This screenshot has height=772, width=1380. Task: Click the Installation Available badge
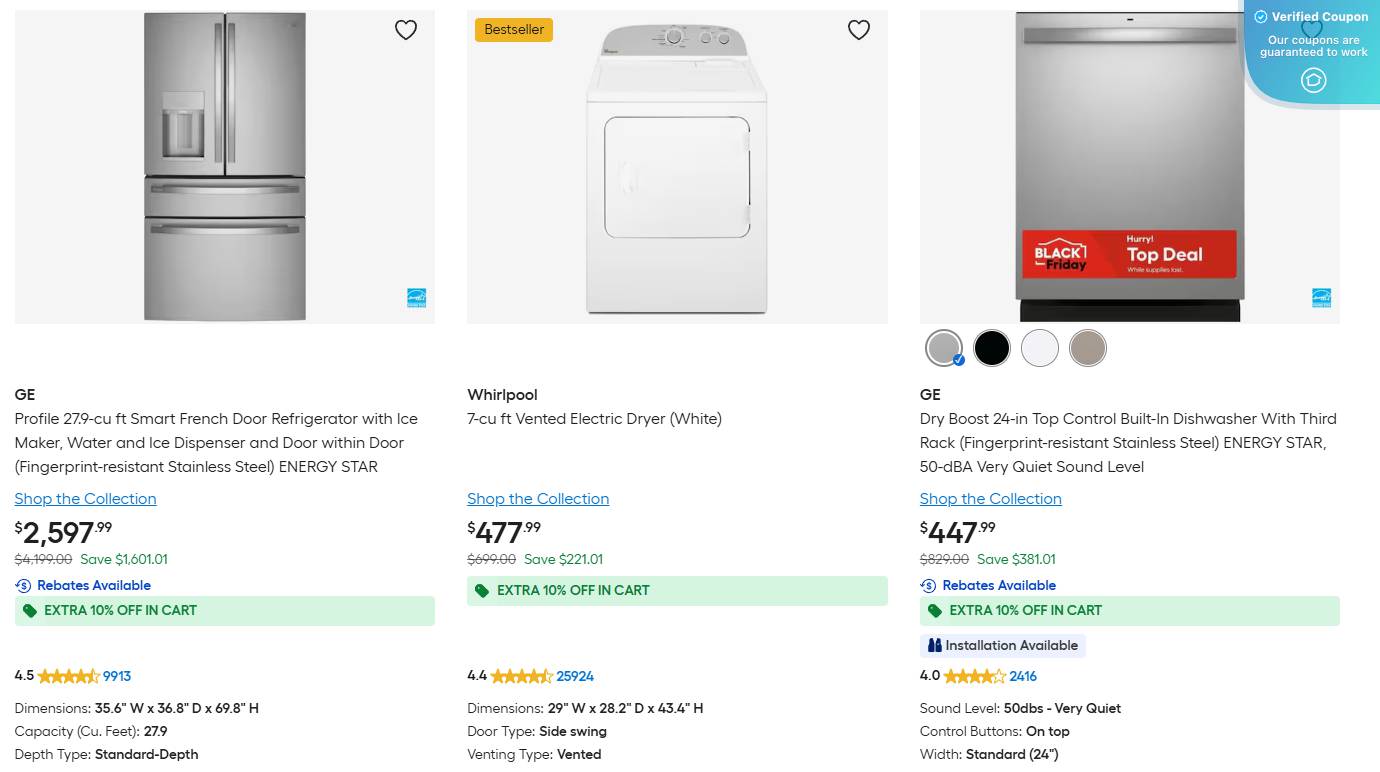click(x=1002, y=646)
